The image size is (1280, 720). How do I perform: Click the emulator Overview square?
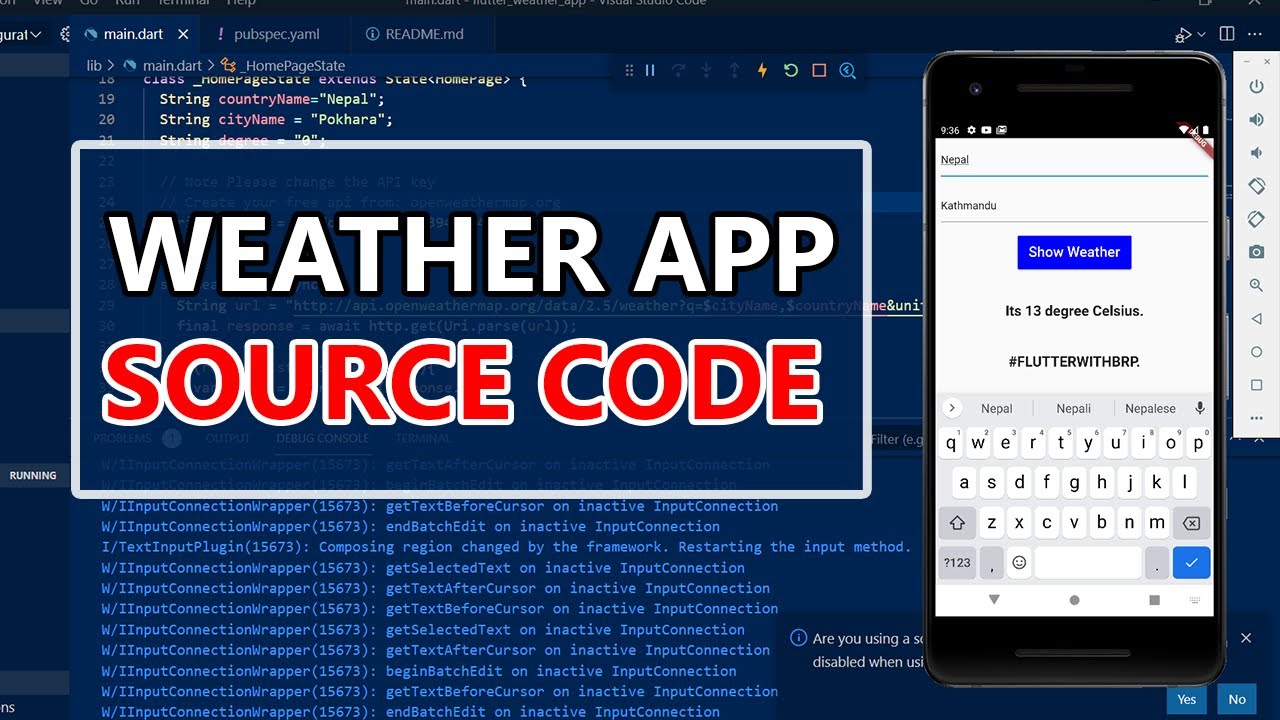point(1257,385)
